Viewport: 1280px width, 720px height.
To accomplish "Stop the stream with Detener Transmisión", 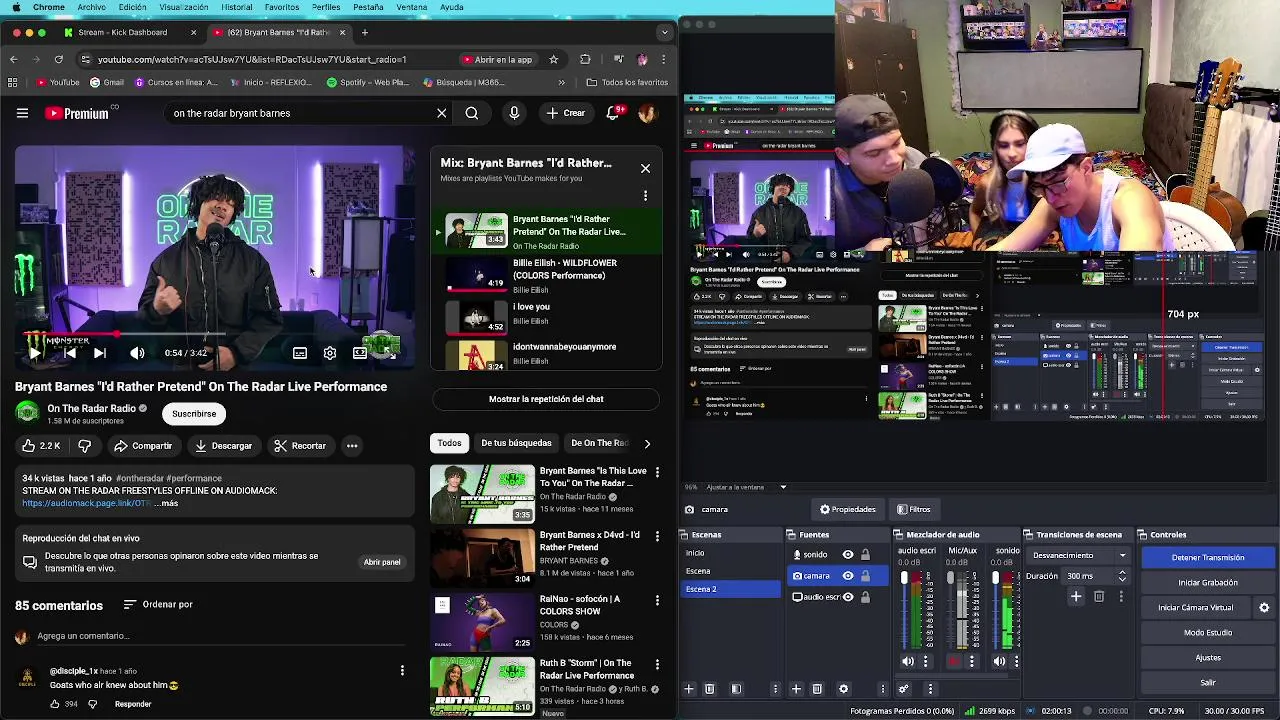I will click(x=1208, y=558).
